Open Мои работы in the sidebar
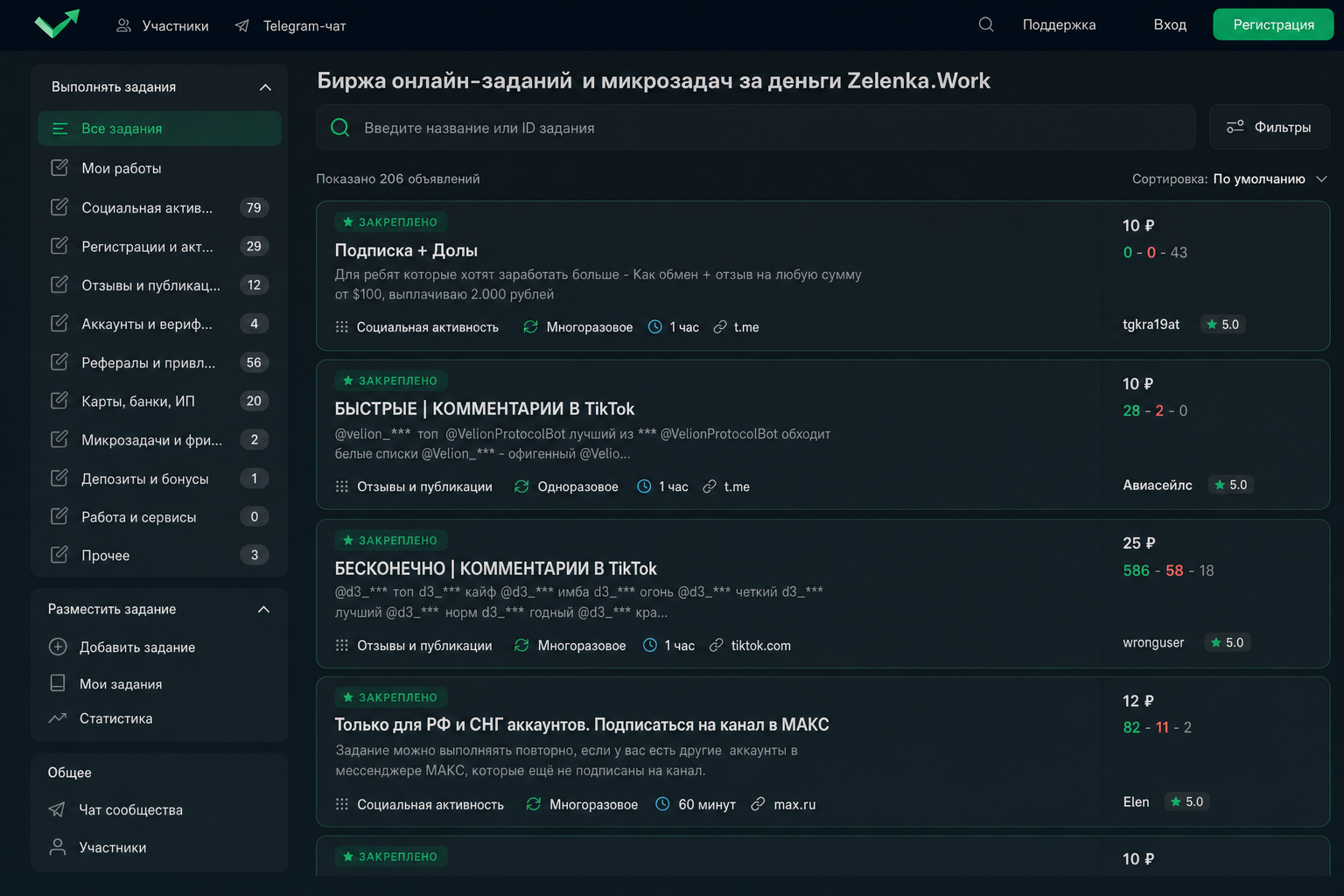The image size is (1344, 896). [x=159, y=168]
